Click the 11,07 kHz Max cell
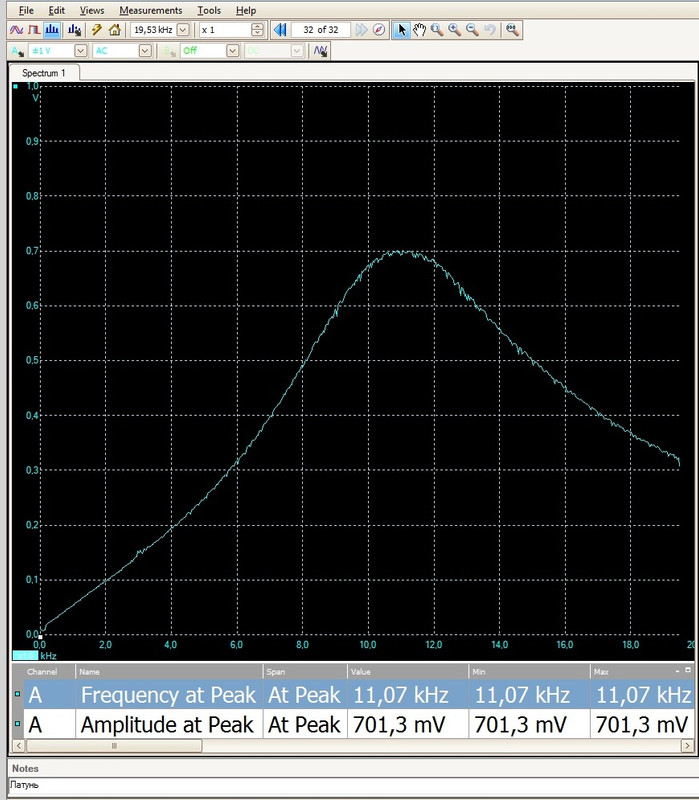This screenshot has height=800, width=699. [x=643, y=695]
